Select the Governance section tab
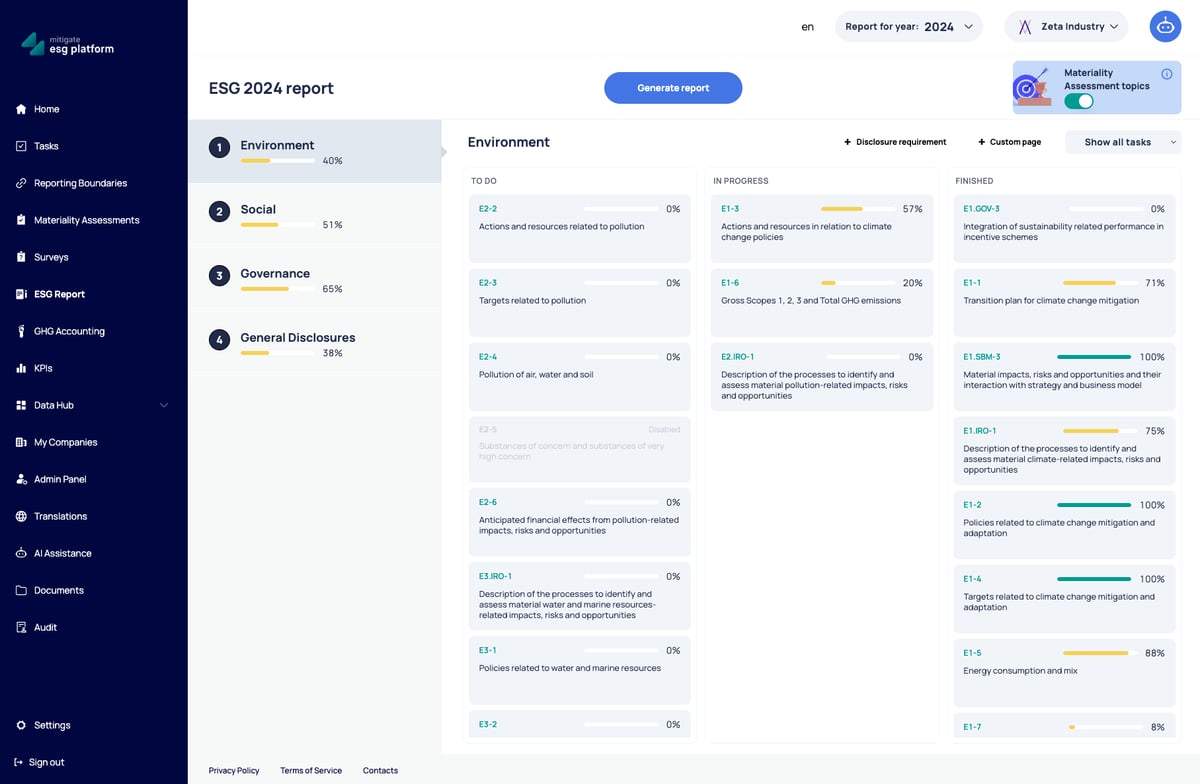Image resolution: width=1200 pixels, height=784 pixels. (315, 280)
